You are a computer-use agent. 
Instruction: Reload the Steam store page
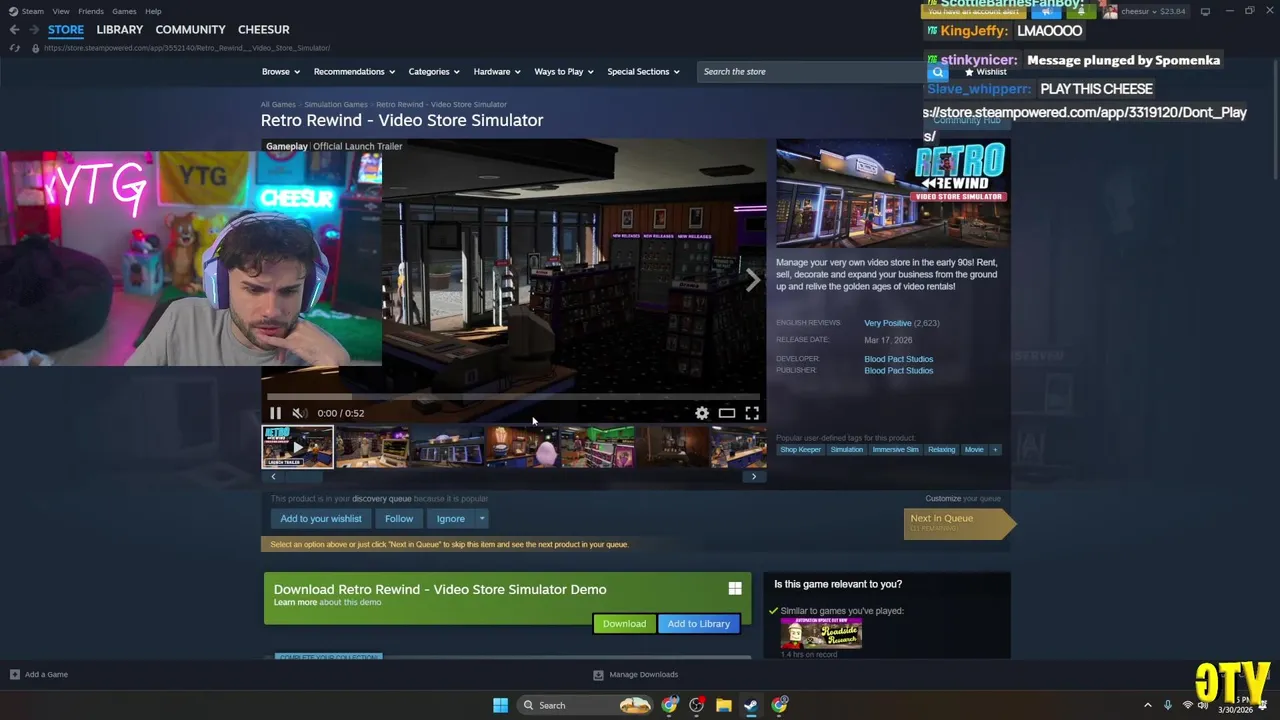[x=14, y=48]
